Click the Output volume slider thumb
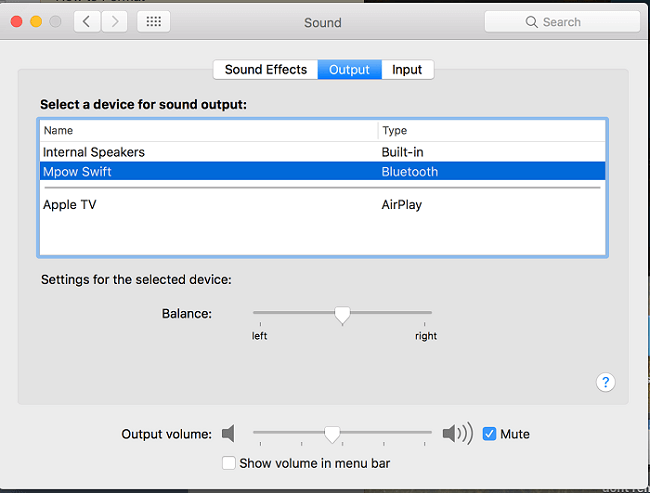 click(x=332, y=435)
